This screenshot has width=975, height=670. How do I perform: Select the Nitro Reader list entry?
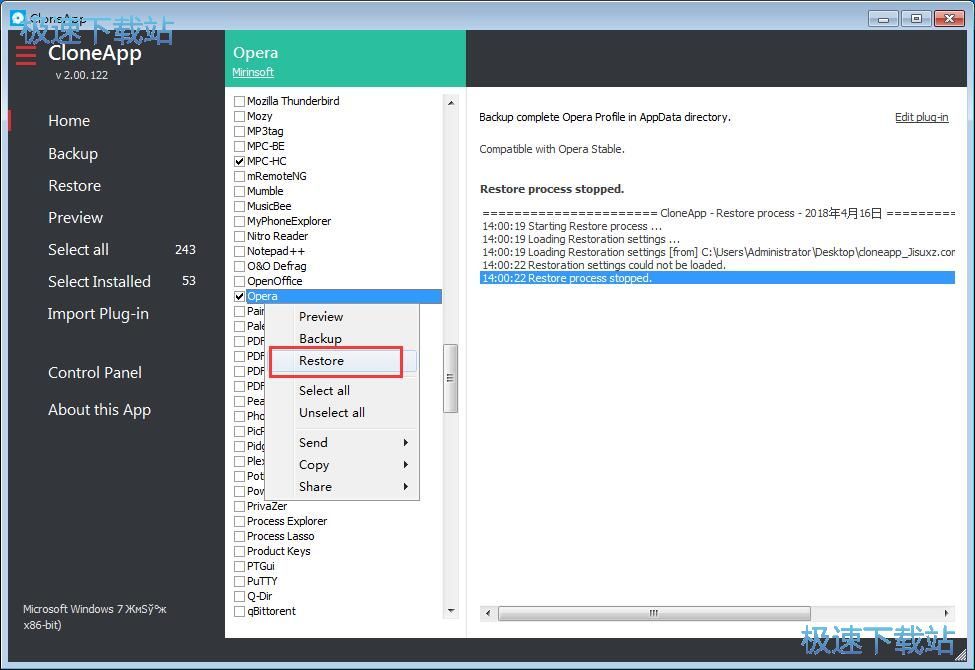coord(277,236)
